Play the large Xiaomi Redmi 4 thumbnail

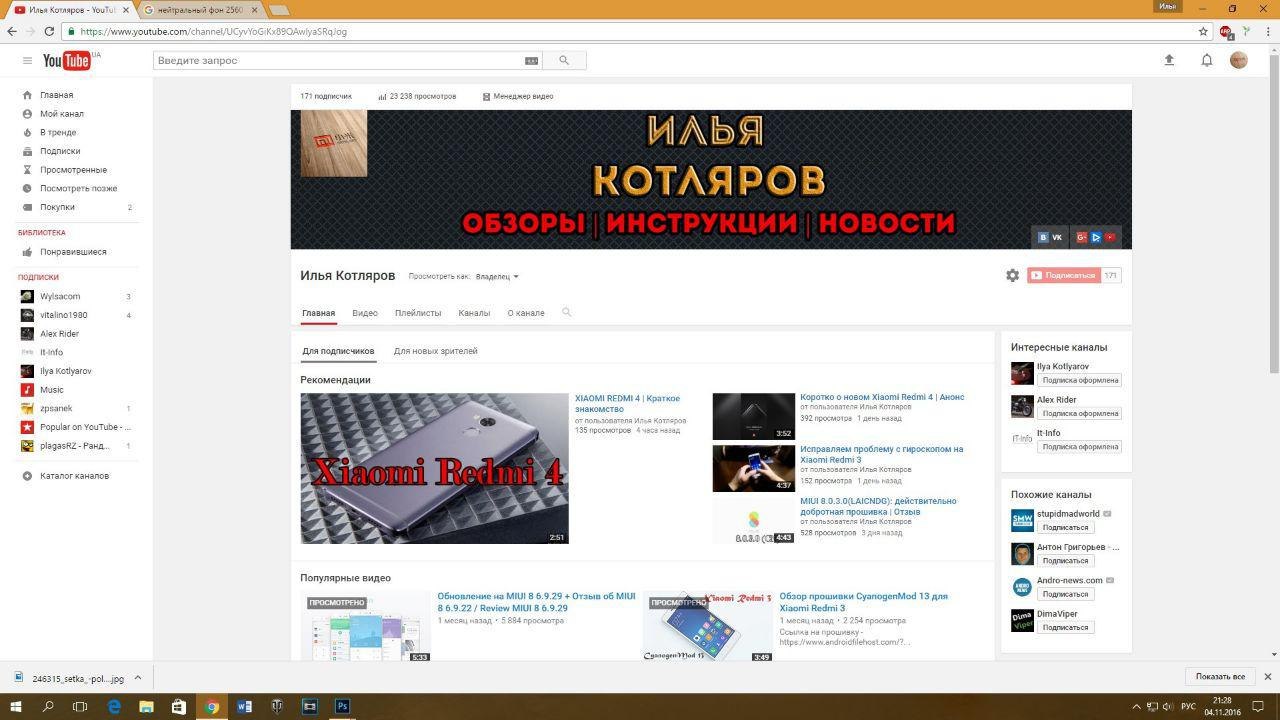click(434, 468)
